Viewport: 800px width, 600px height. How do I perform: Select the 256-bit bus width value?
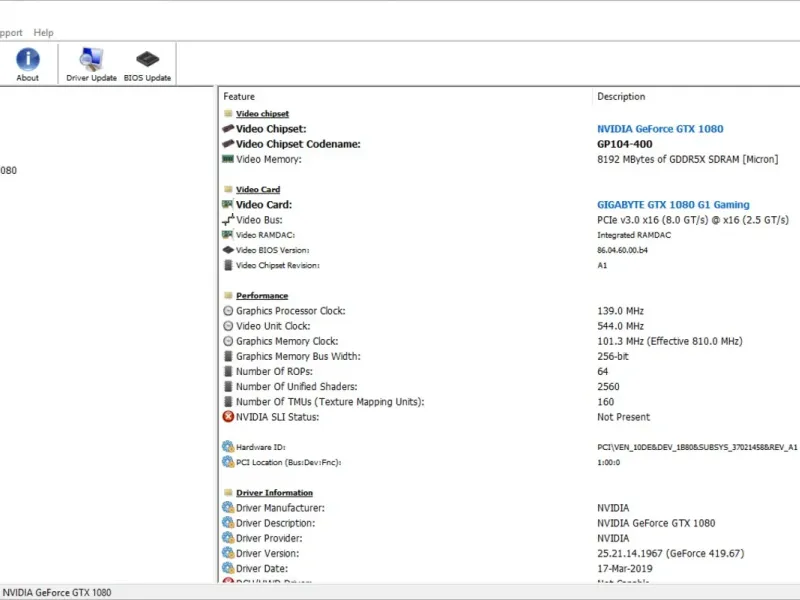click(x=613, y=357)
